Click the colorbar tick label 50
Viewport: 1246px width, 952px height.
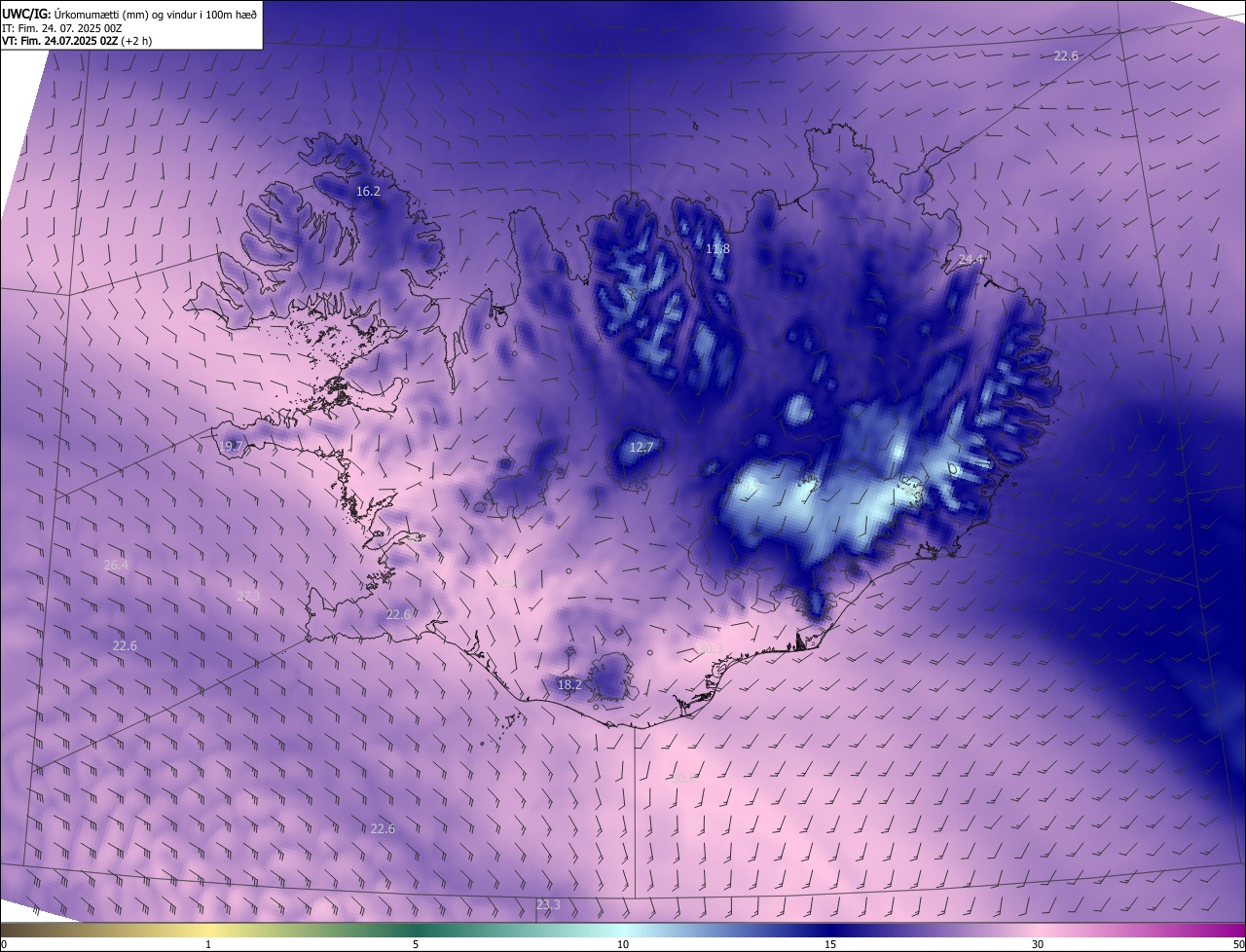pyautogui.click(x=1238, y=944)
